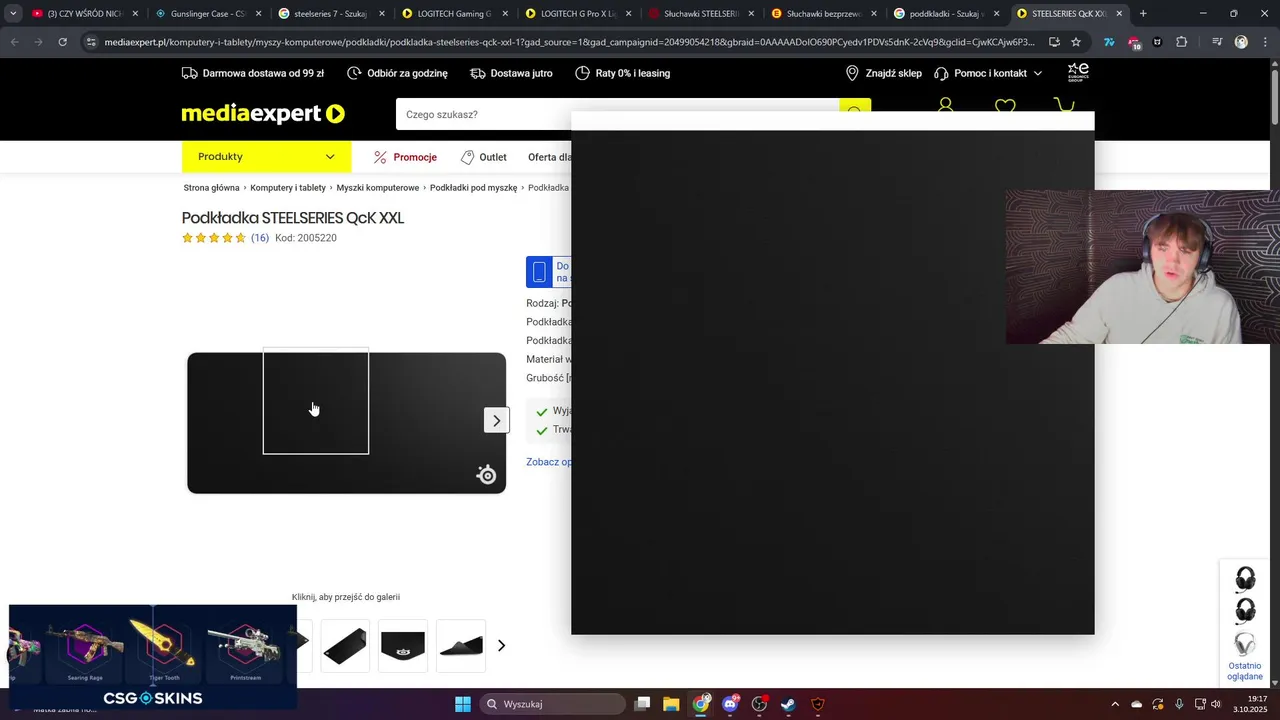Click Podkładki pod myszkę breadcrumb
1280x720 pixels.
coord(473,188)
